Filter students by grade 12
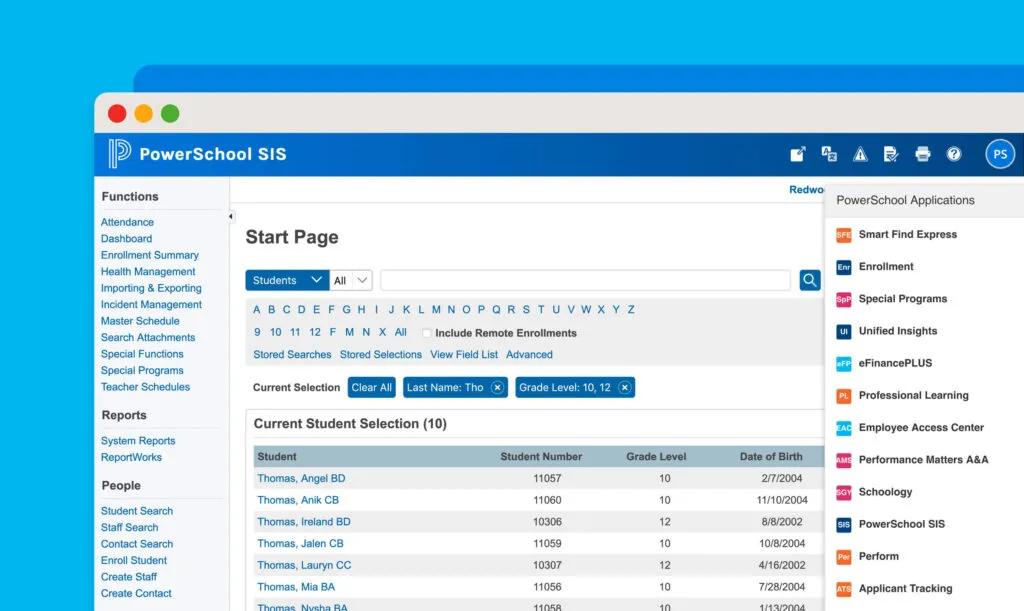 (315, 332)
